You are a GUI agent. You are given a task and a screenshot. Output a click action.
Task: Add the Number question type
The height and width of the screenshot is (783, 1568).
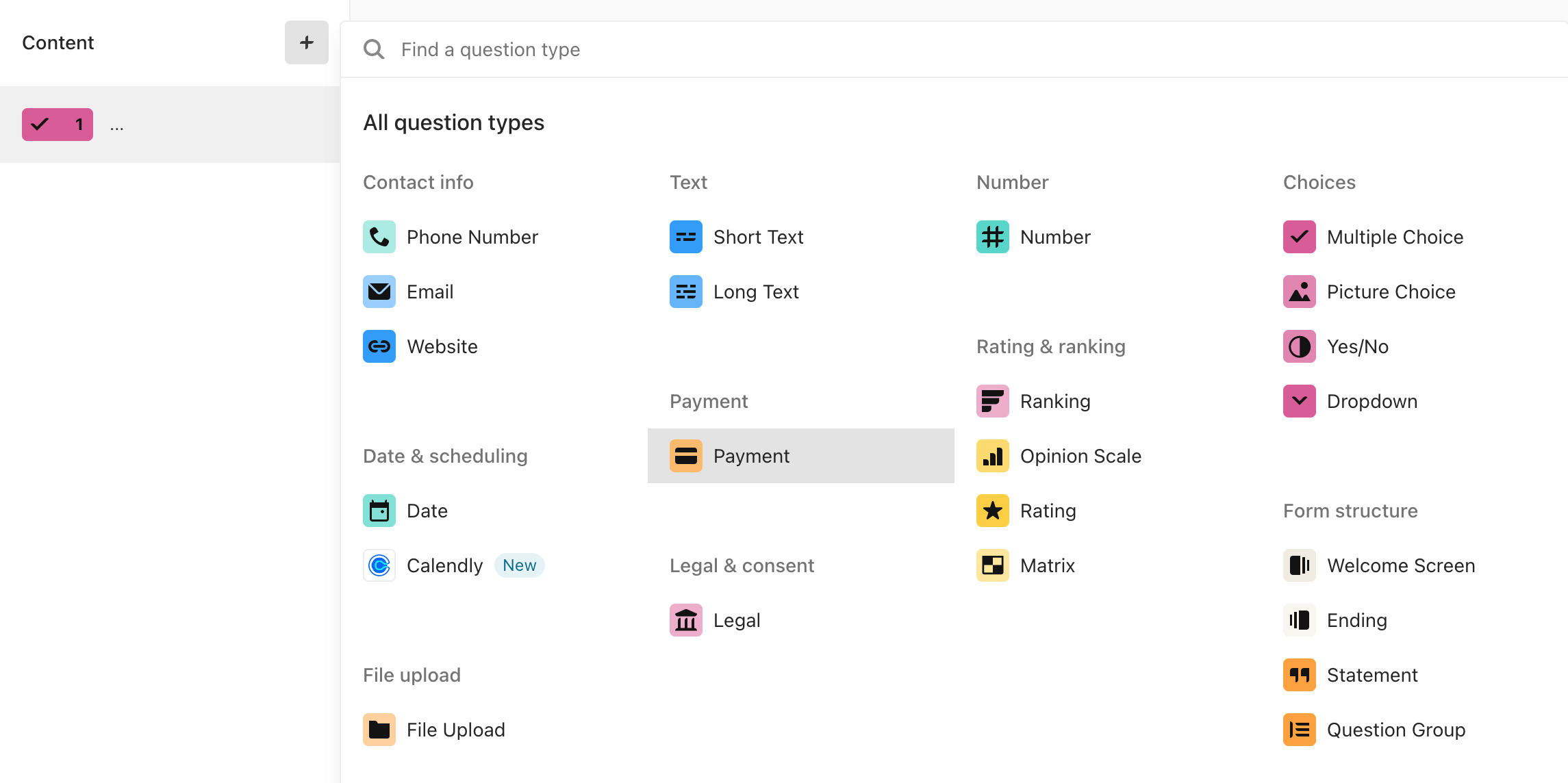tap(1108, 237)
